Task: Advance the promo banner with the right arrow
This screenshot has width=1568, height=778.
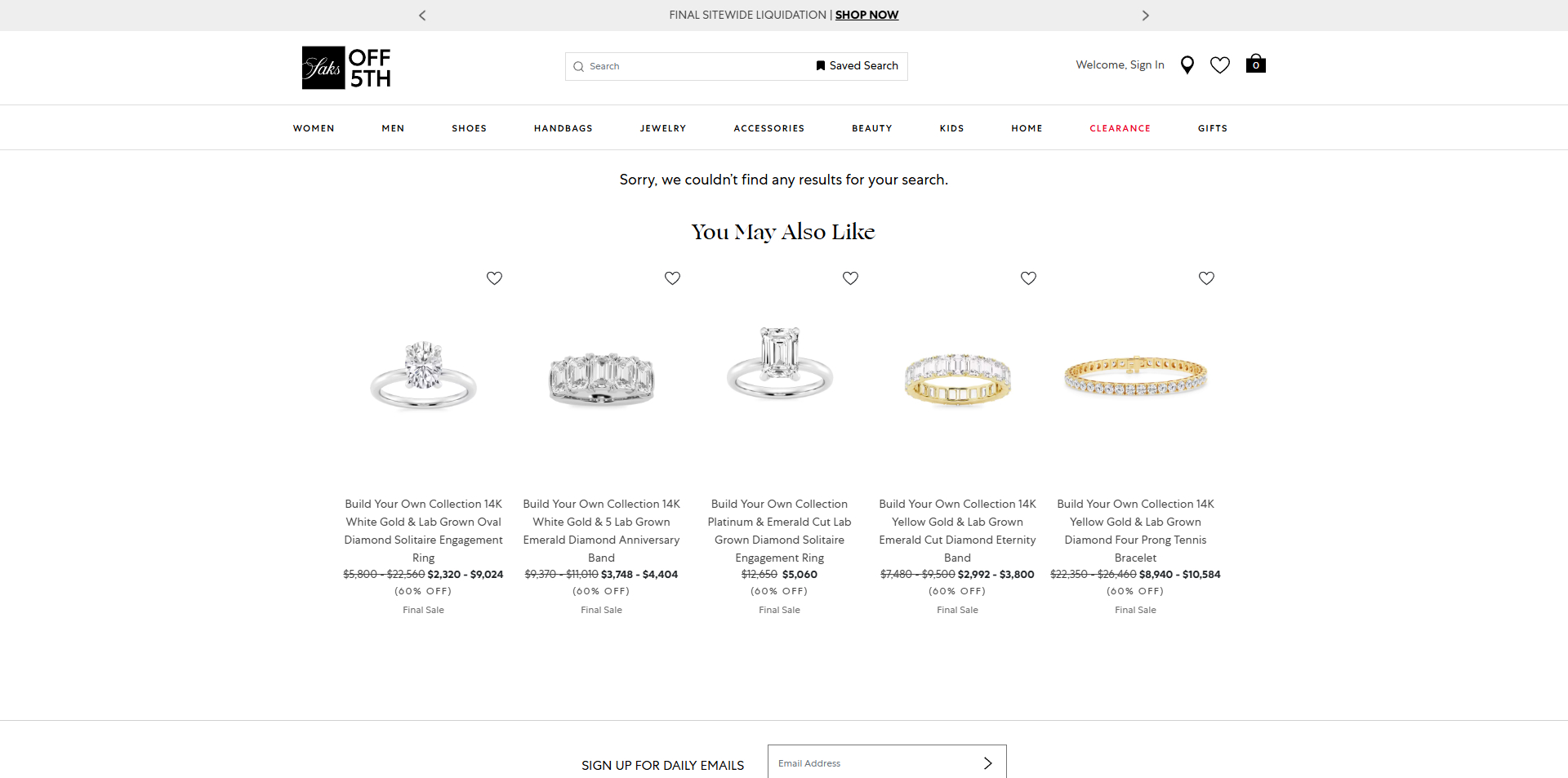Action: 1146,15
